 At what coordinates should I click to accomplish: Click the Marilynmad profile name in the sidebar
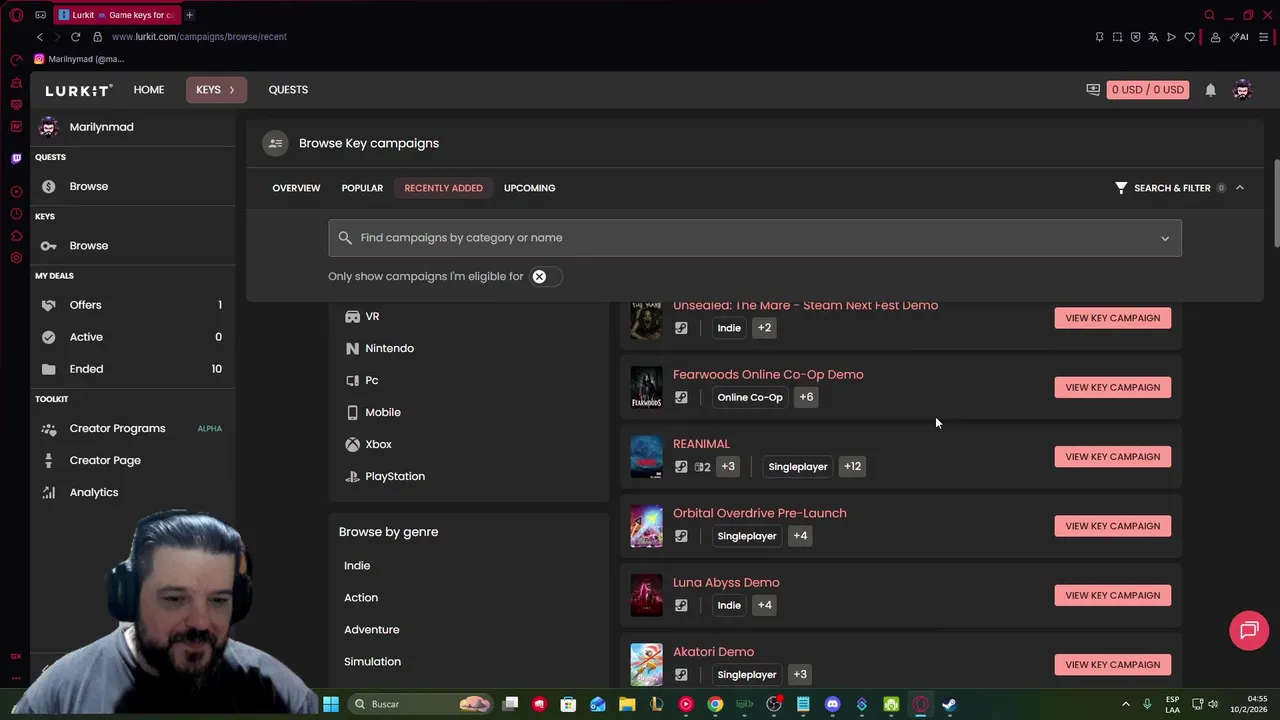pyautogui.click(x=101, y=128)
